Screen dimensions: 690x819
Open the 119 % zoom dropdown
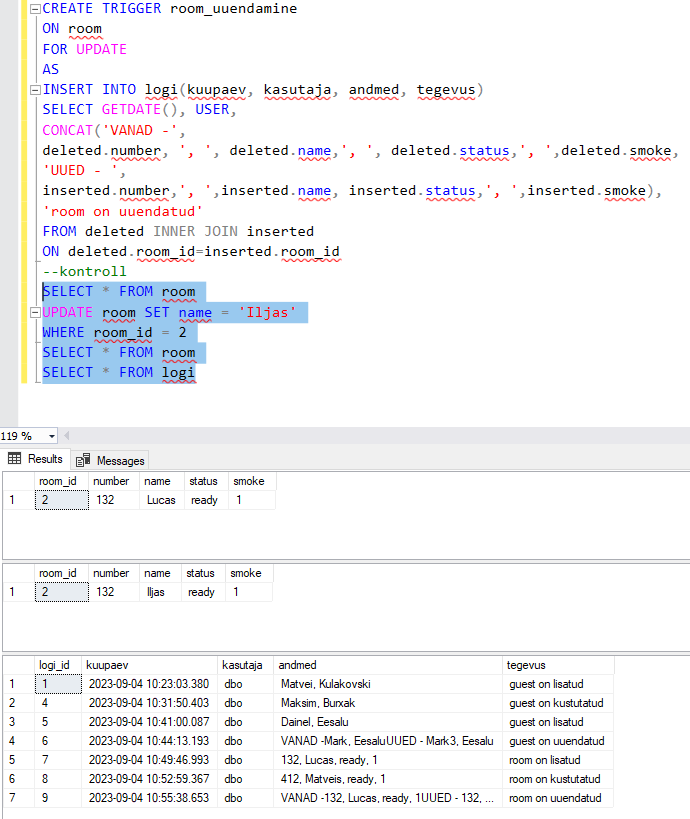click(x=52, y=436)
